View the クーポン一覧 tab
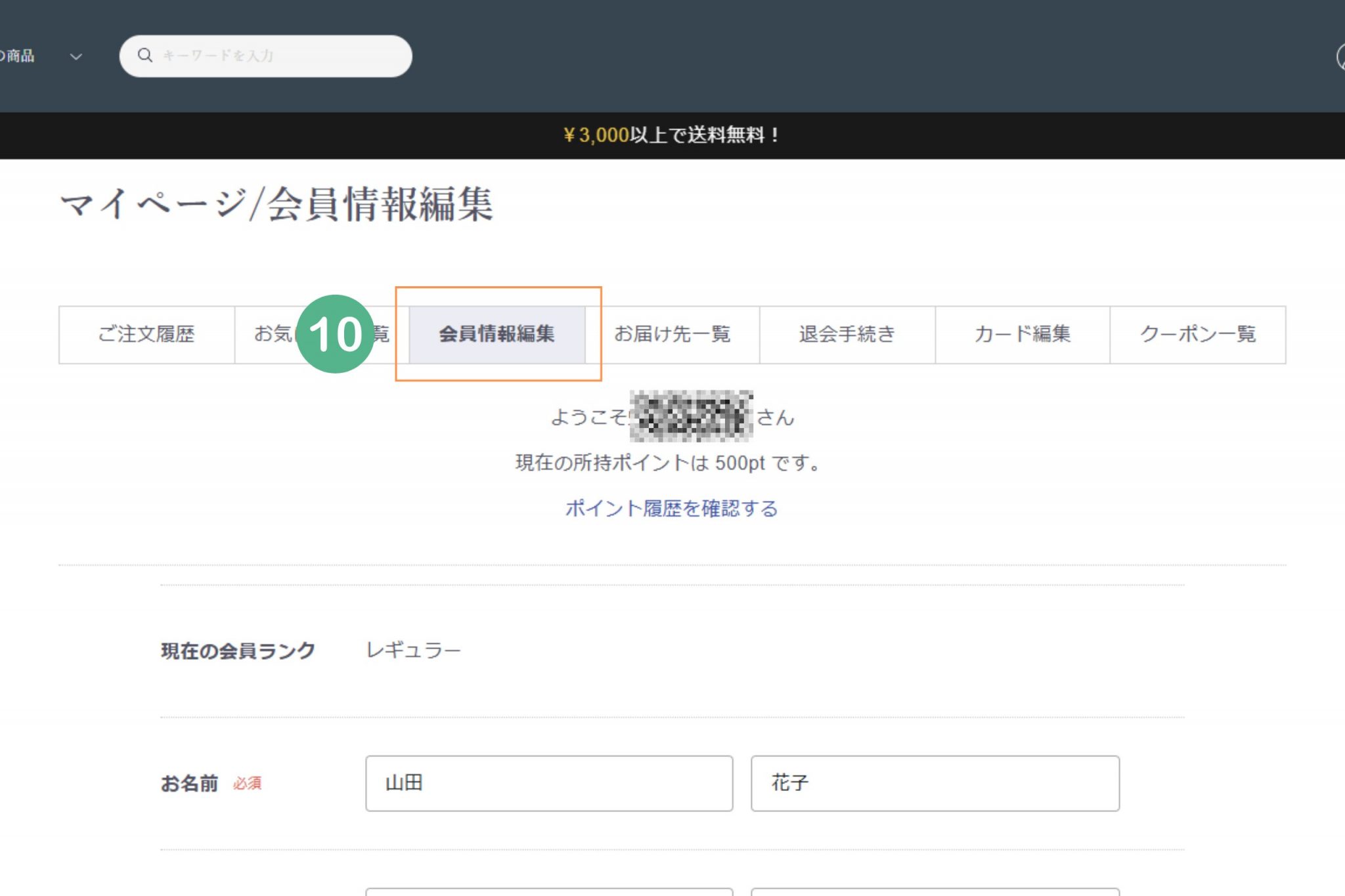This screenshot has height=896, width=1345. point(1198,335)
